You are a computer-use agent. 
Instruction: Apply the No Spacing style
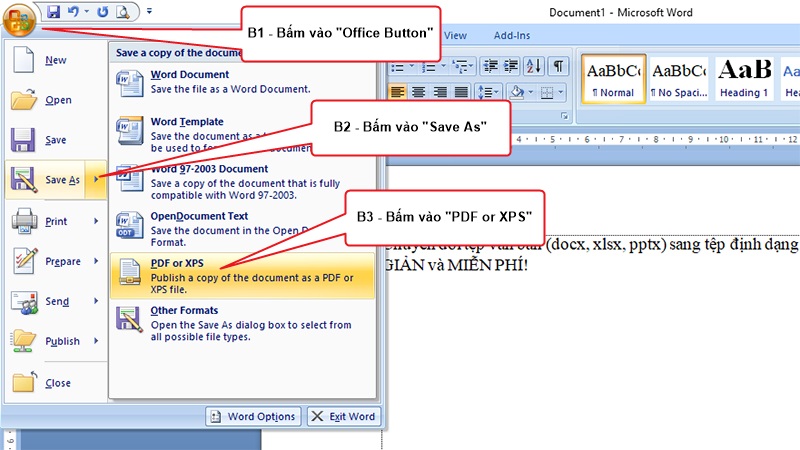pyautogui.click(x=679, y=79)
